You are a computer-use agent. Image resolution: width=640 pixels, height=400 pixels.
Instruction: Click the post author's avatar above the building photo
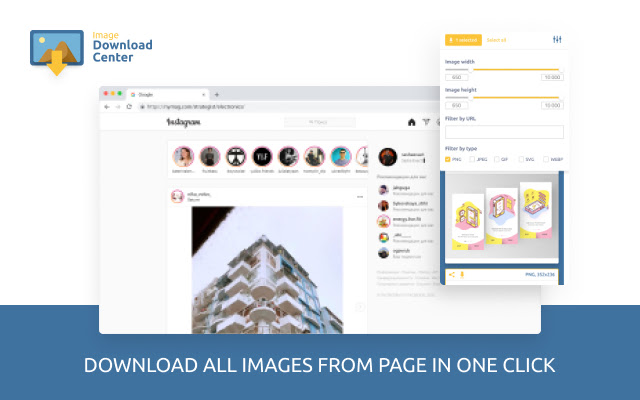[x=178, y=196]
